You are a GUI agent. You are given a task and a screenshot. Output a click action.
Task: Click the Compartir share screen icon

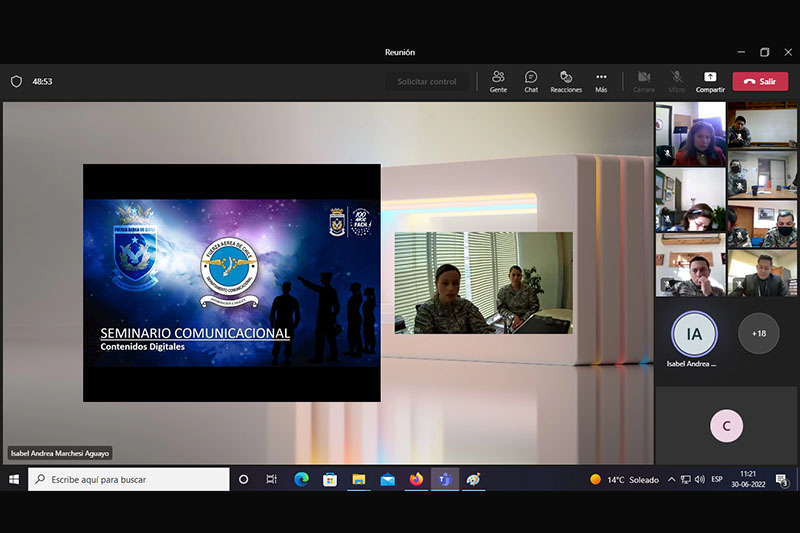710,77
